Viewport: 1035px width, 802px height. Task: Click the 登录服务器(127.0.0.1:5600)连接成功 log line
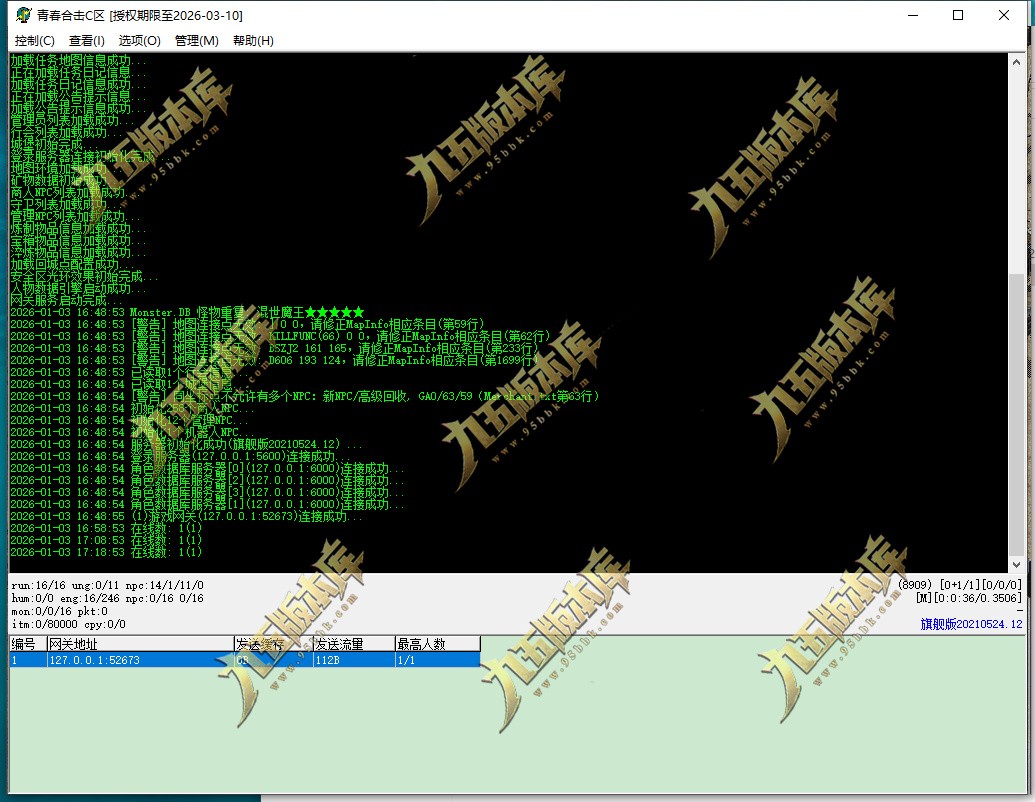(181, 456)
